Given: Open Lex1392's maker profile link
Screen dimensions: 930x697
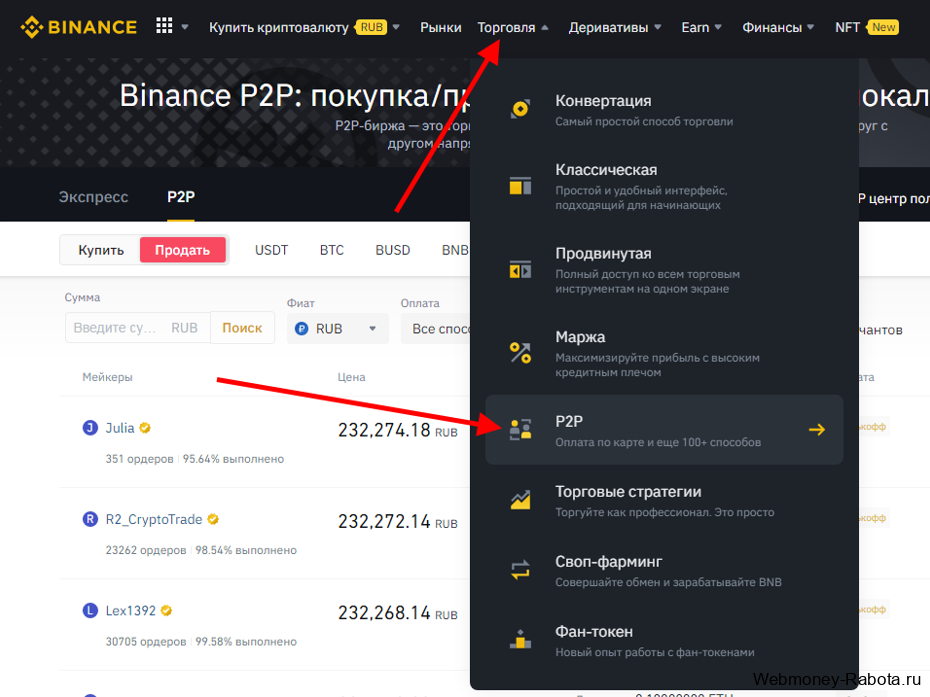Looking at the screenshot, I should click(130, 610).
